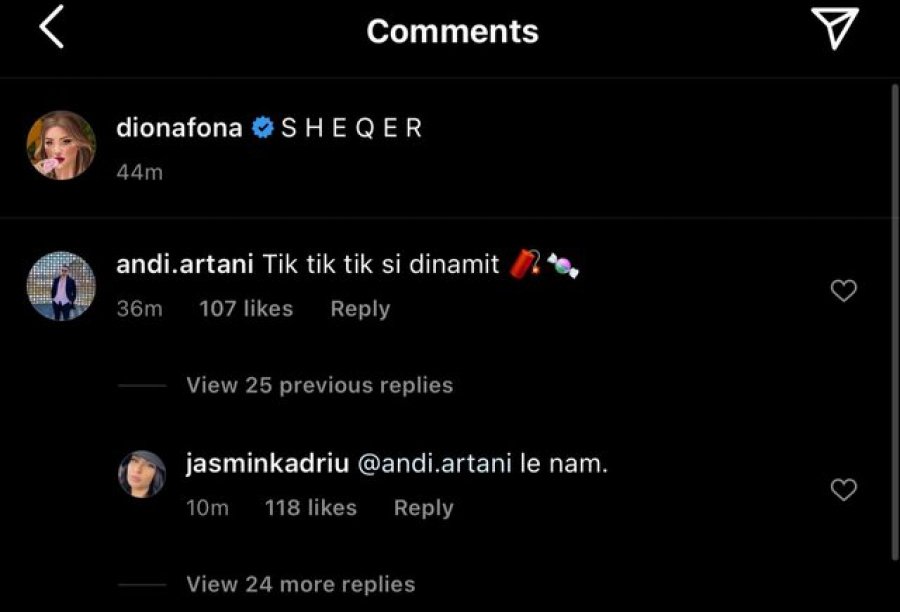Click the @andi.artani mention in reply
This screenshot has height=612, width=900.
pos(435,464)
